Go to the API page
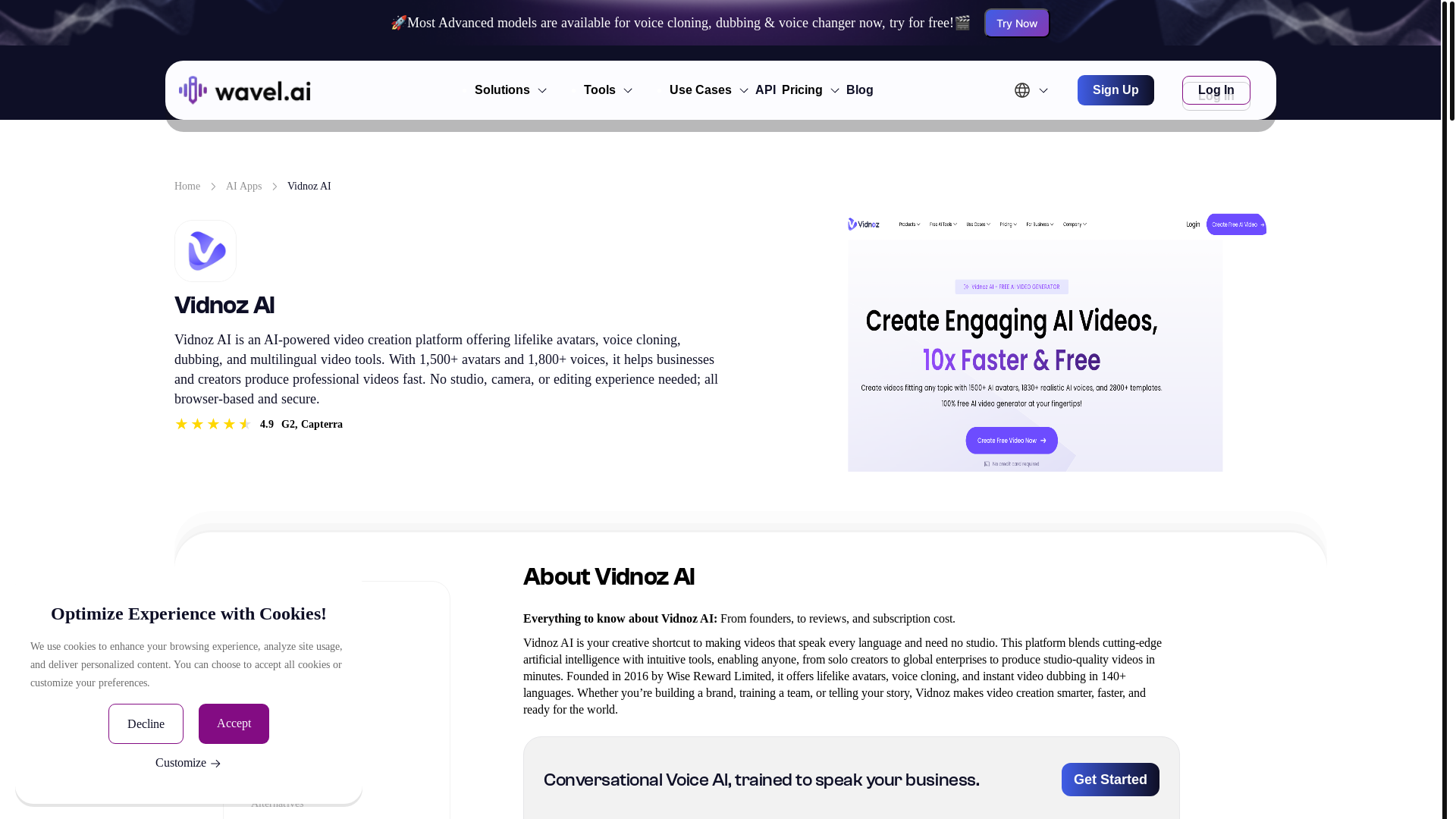Image resolution: width=1456 pixels, height=819 pixels. 765,90
